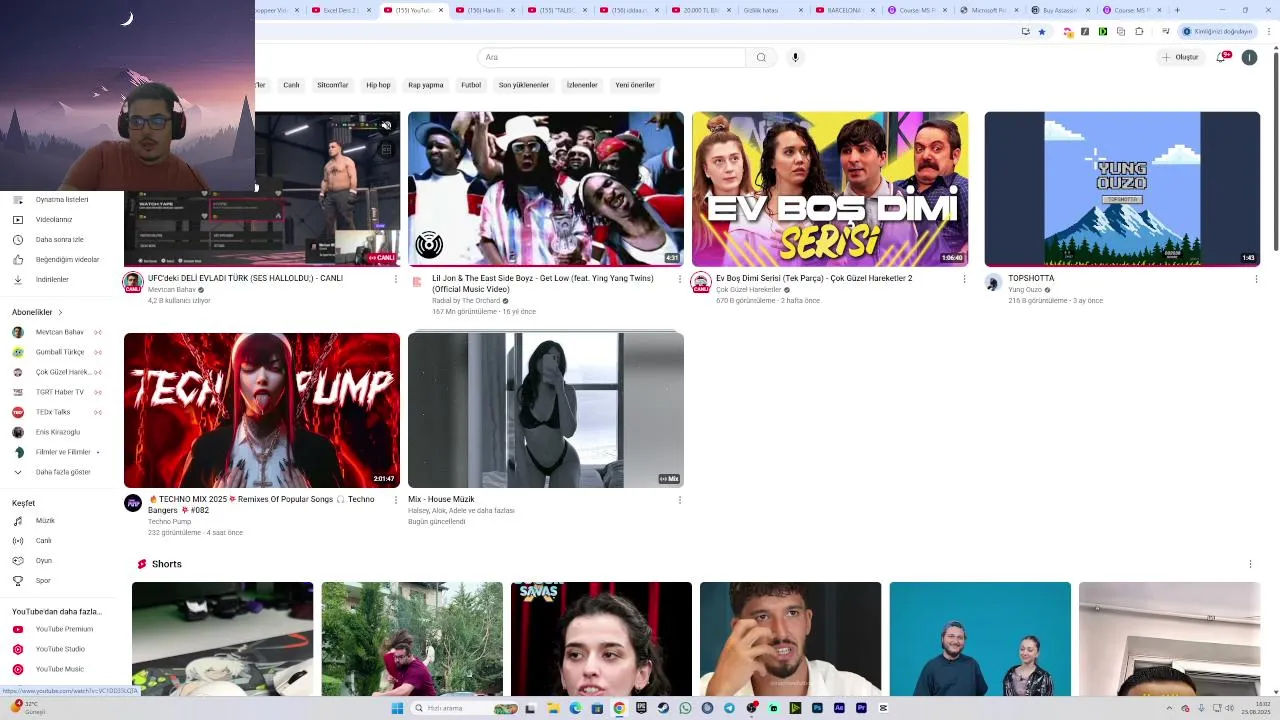Viewport: 1280px width, 720px height.
Task: Open more options for Lil Jon video
Action: [x=680, y=279]
